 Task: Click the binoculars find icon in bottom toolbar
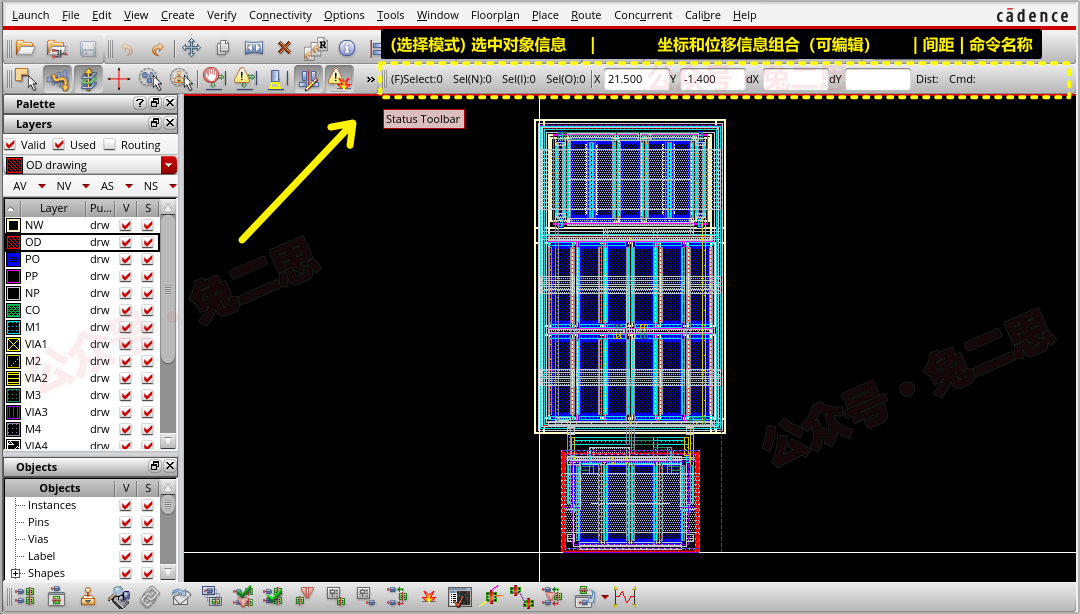tap(118, 597)
